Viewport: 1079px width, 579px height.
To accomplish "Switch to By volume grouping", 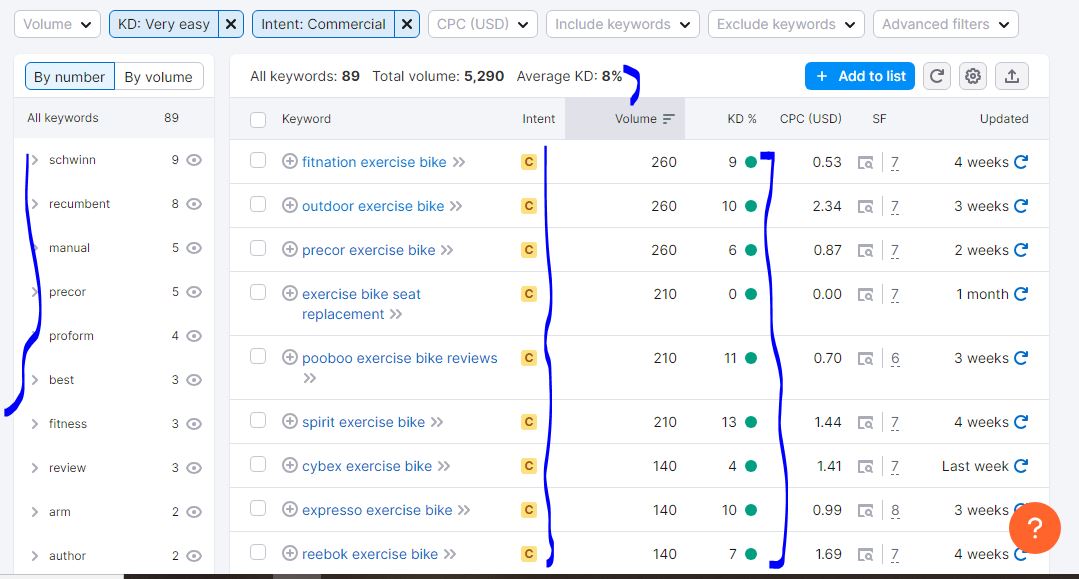I will click(158, 76).
